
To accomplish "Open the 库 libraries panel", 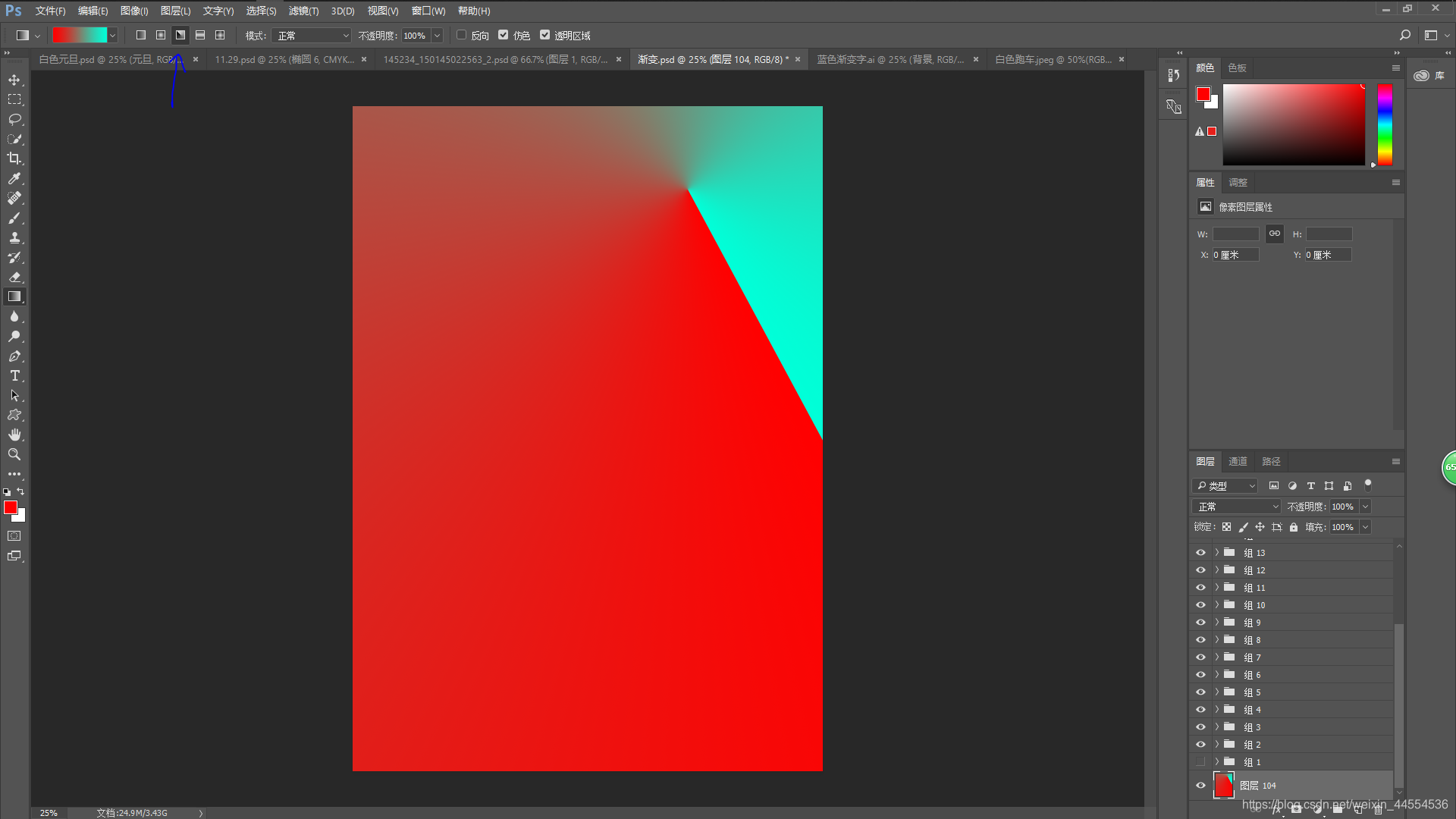I will 1429,75.
